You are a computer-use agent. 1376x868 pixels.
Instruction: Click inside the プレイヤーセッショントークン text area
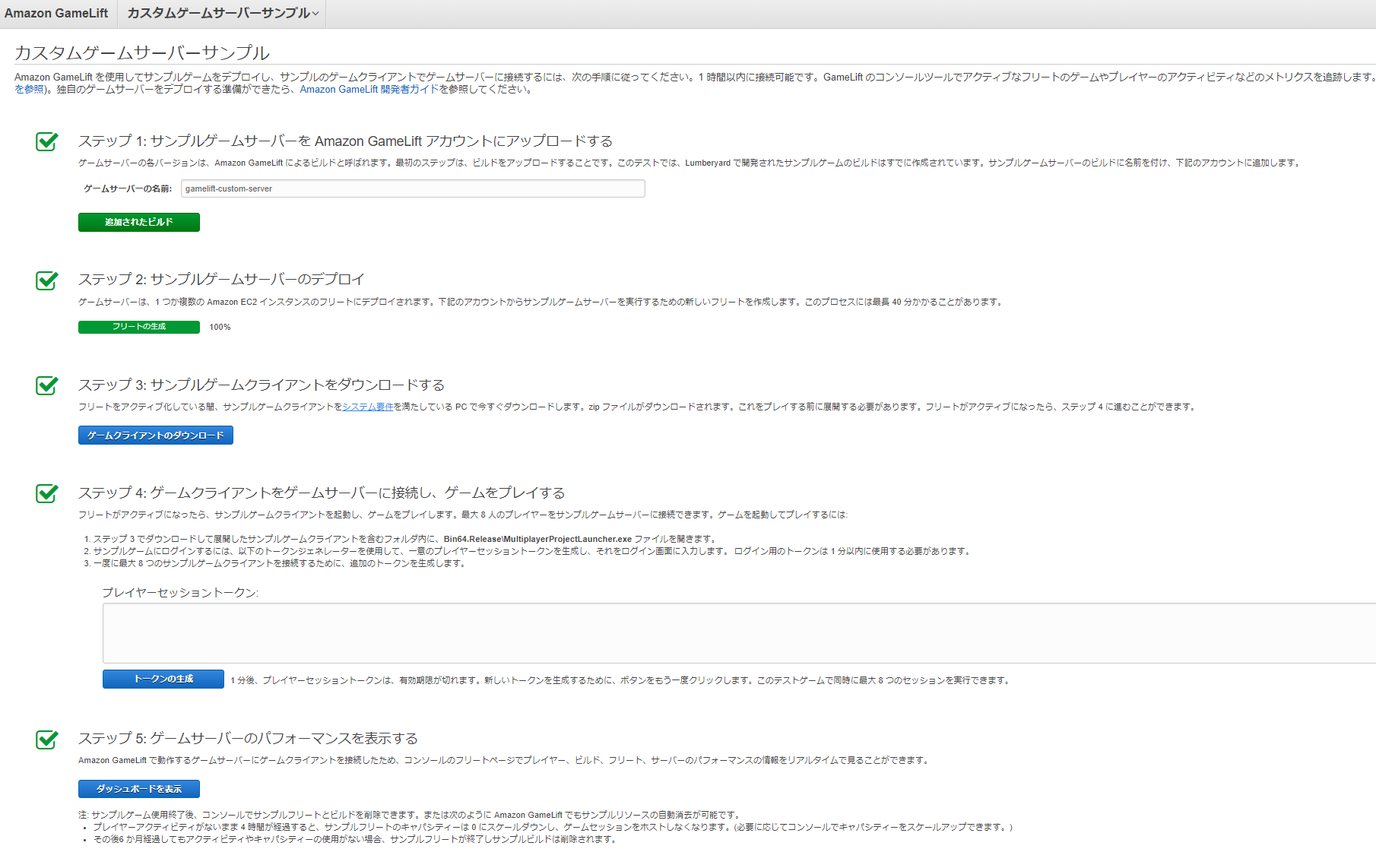739,633
